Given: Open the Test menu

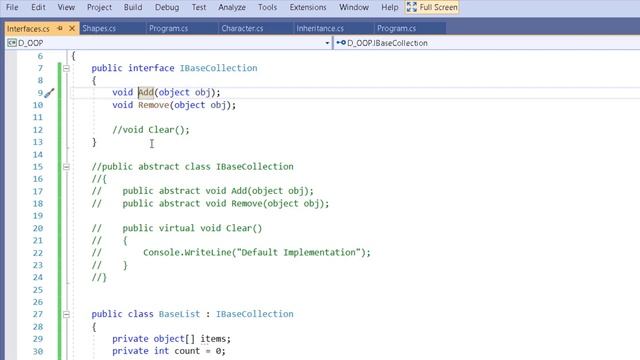Looking at the screenshot, I should click(x=199, y=7).
